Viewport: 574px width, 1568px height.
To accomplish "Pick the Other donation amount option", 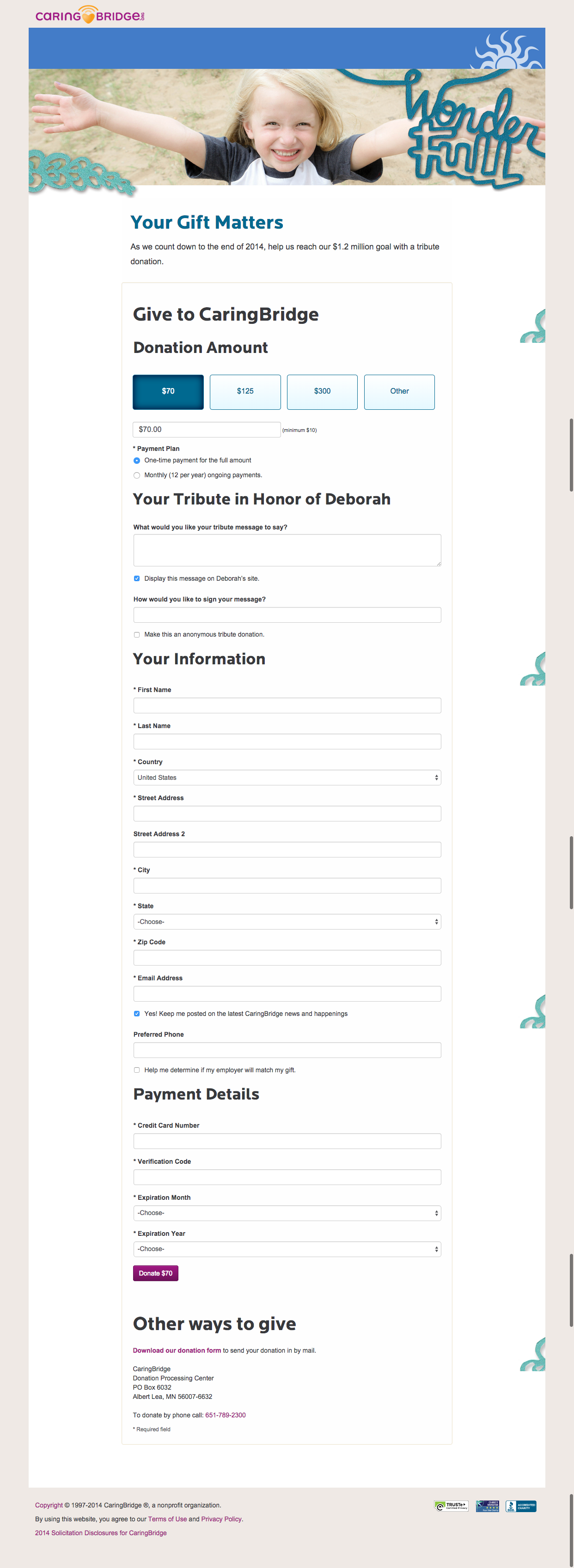I will tap(399, 391).
